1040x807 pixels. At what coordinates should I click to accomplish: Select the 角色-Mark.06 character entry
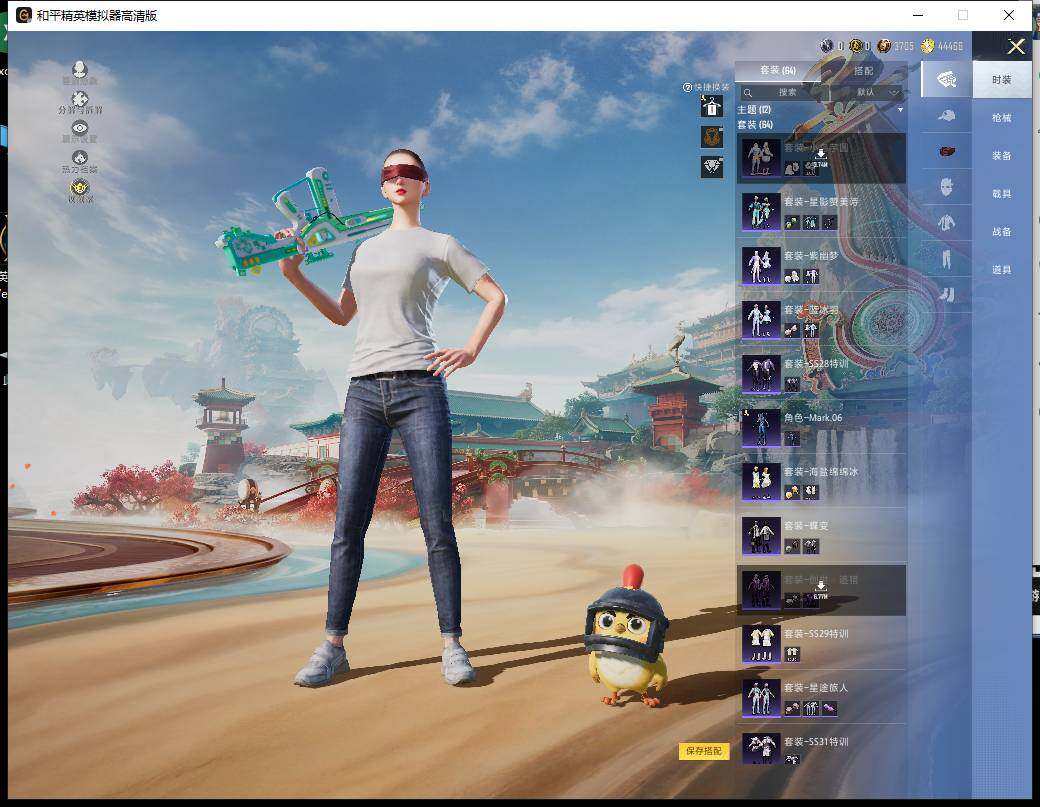coord(761,428)
